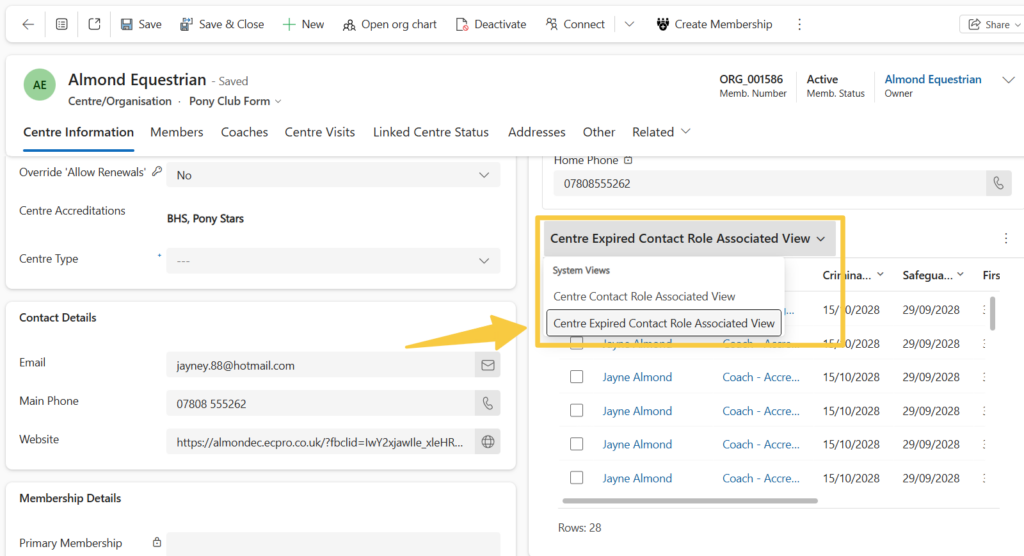This screenshot has height=556, width=1024.
Task: Check the last visible Jayne Almond row
Action: [576, 478]
